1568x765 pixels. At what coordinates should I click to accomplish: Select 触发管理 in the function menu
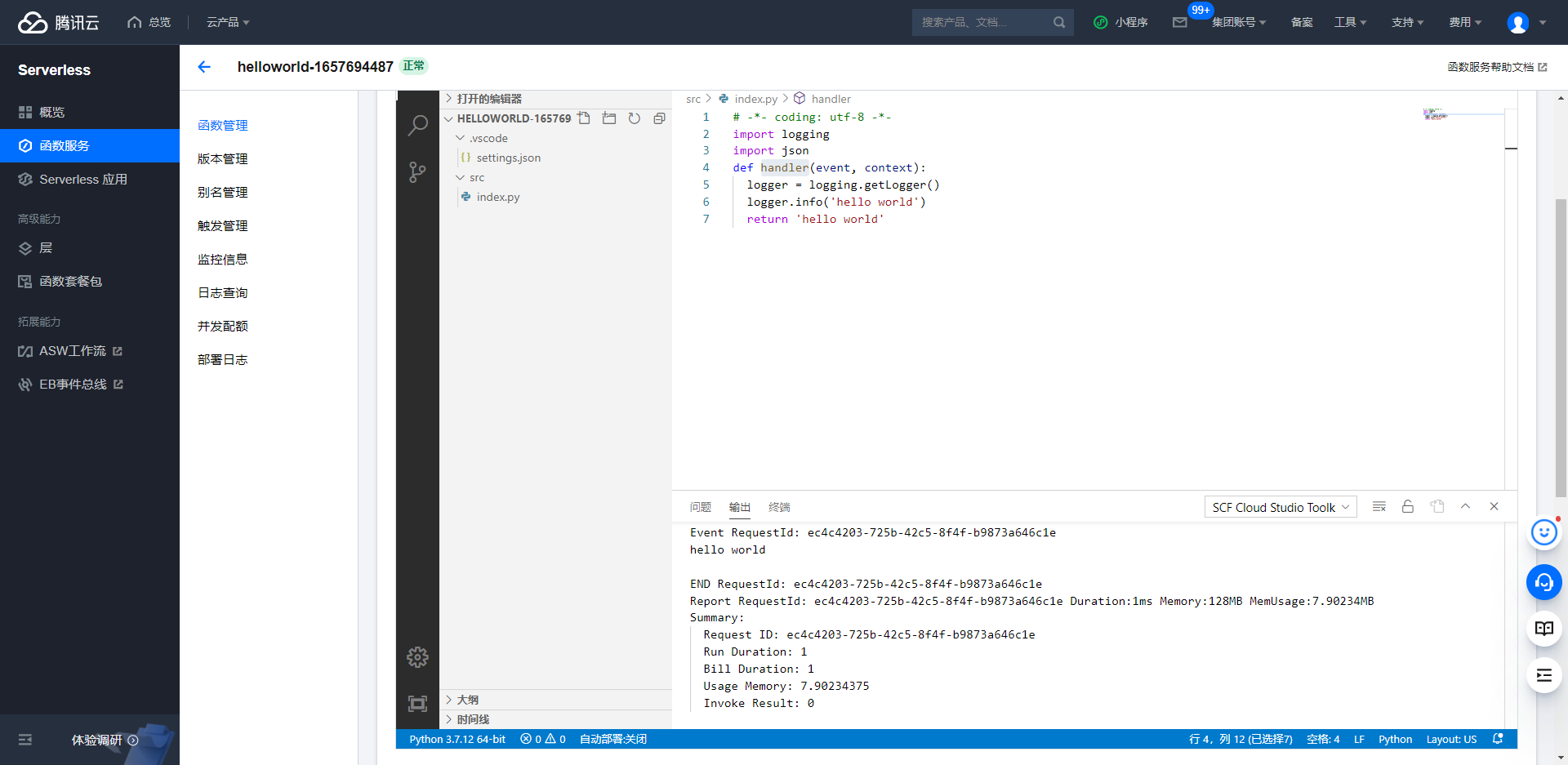(x=223, y=225)
